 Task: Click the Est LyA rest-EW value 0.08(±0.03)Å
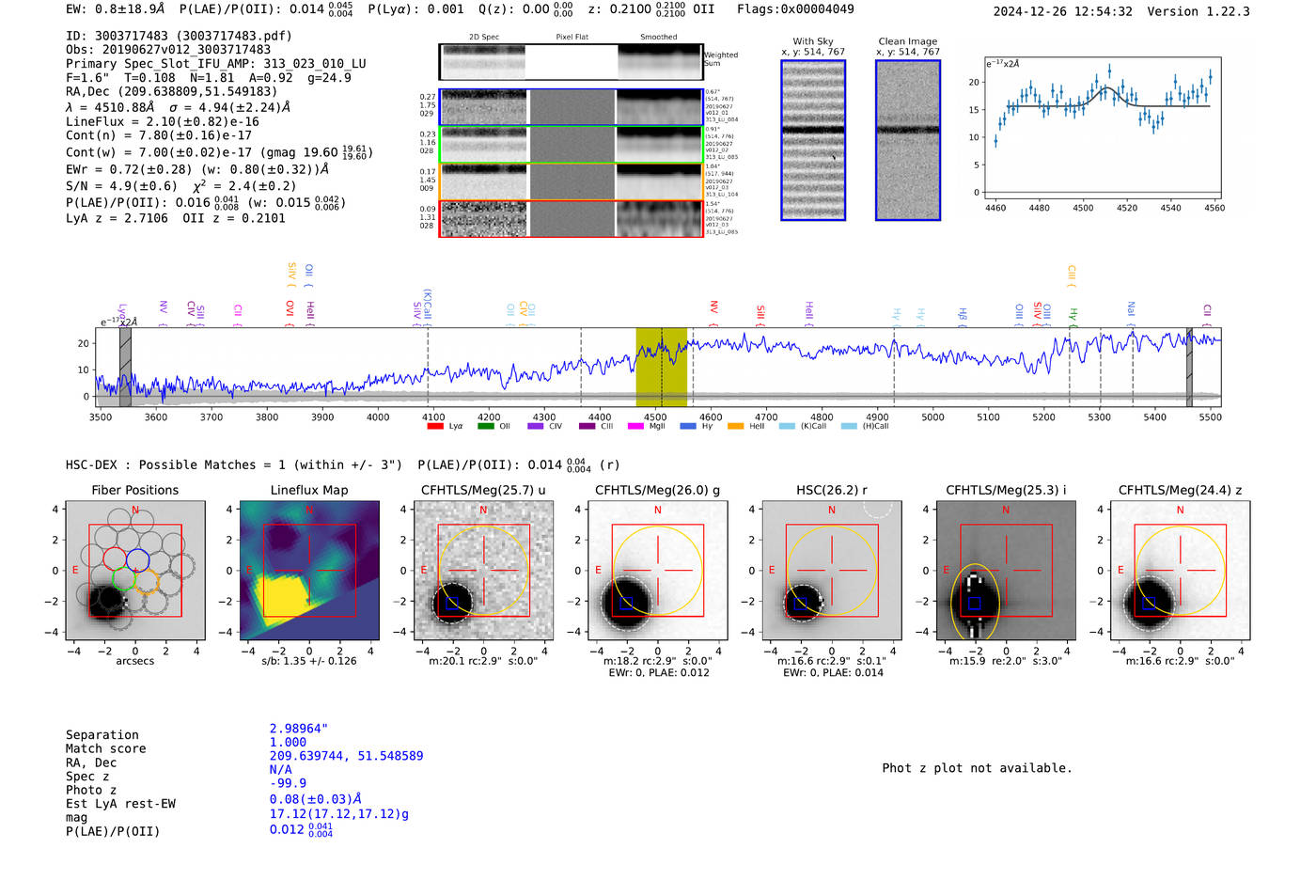tap(316, 799)
